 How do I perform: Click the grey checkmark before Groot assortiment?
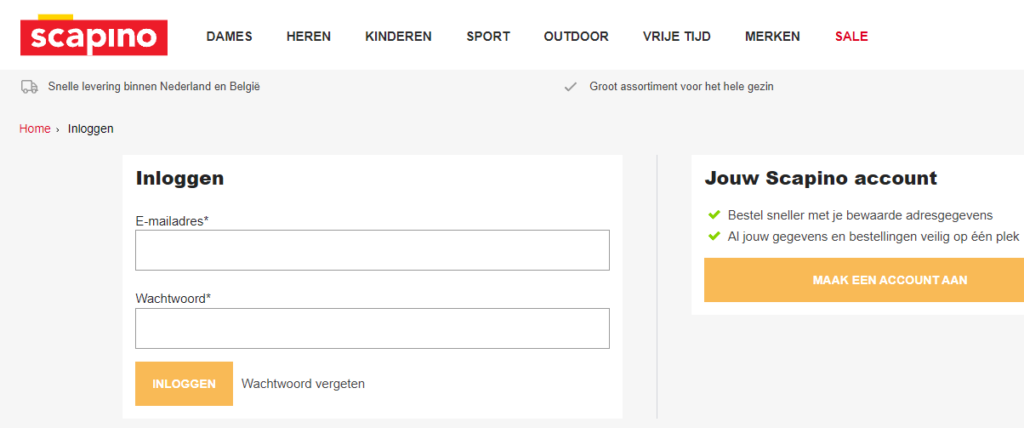[x=570, y=87]
